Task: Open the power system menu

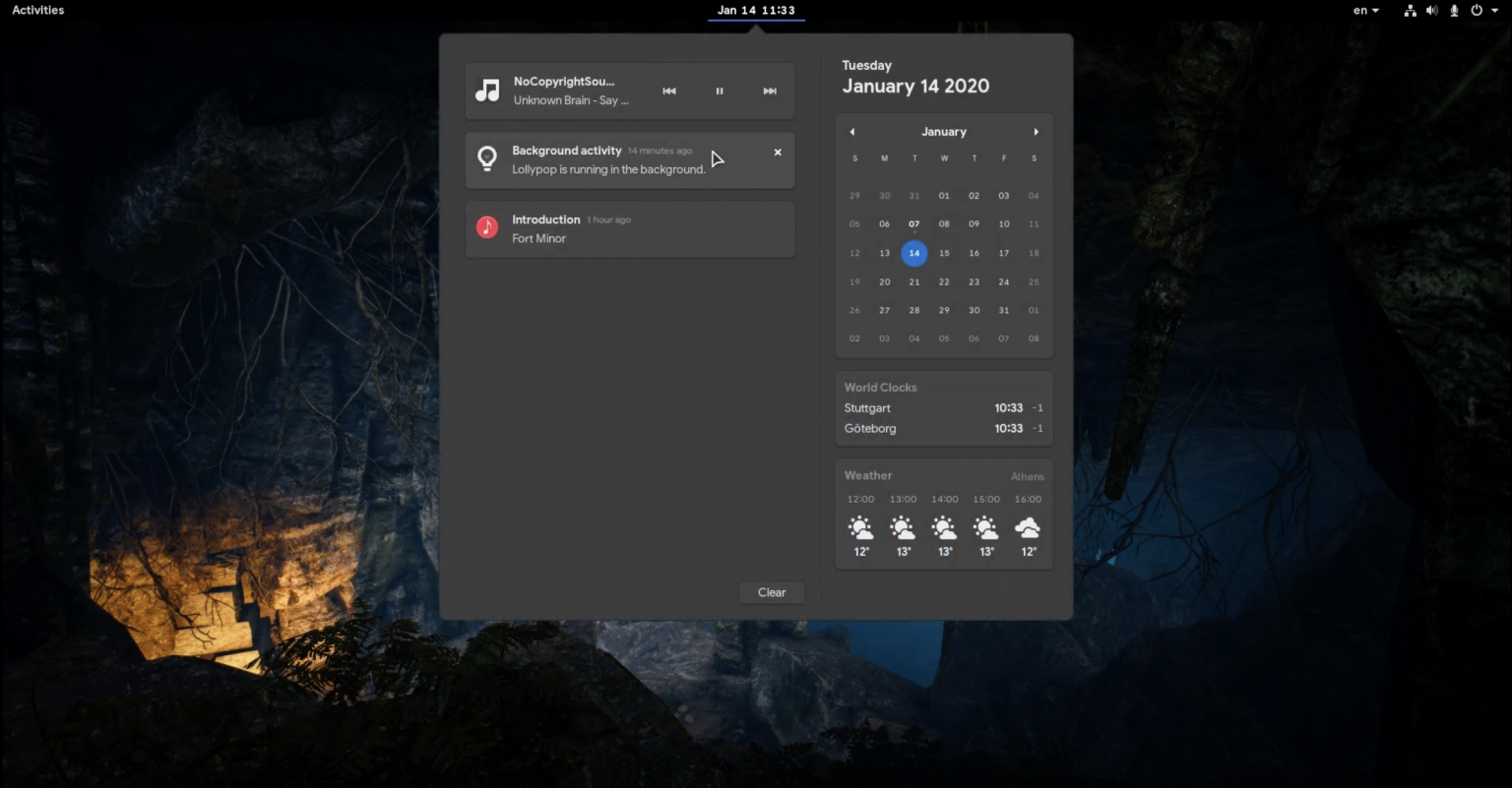Action: (x=1482, y=11)
